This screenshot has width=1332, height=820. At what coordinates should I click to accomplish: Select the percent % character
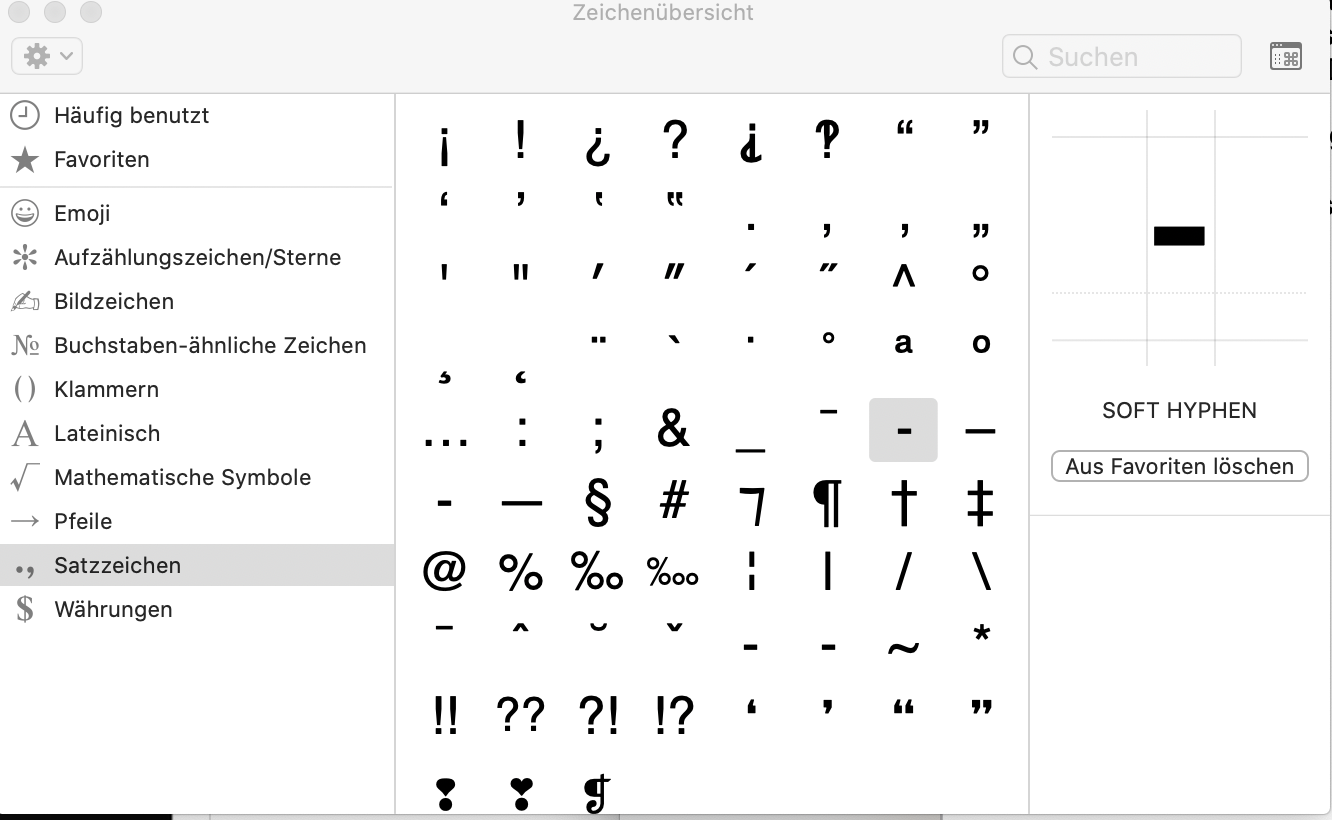[521, 572]
